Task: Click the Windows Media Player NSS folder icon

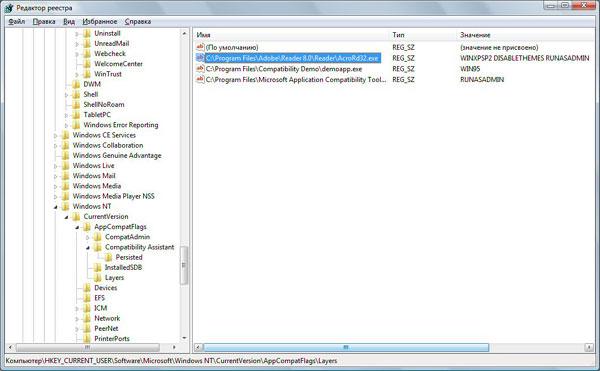Action: tap(66, 196)
